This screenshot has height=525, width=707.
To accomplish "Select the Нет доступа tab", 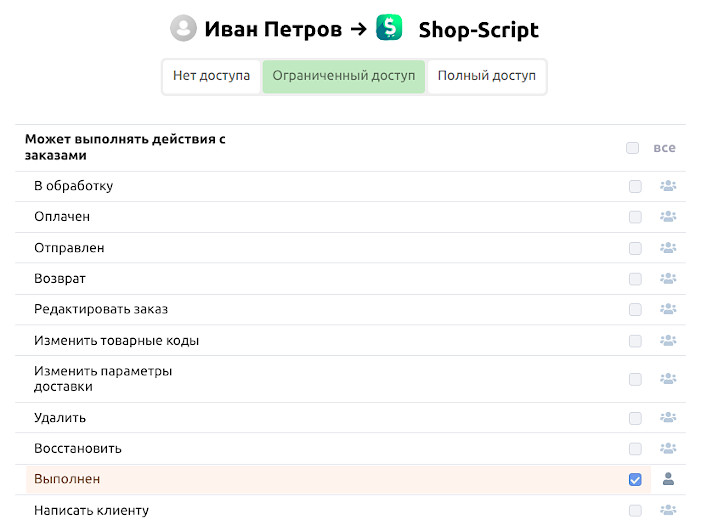I will 211,76.
